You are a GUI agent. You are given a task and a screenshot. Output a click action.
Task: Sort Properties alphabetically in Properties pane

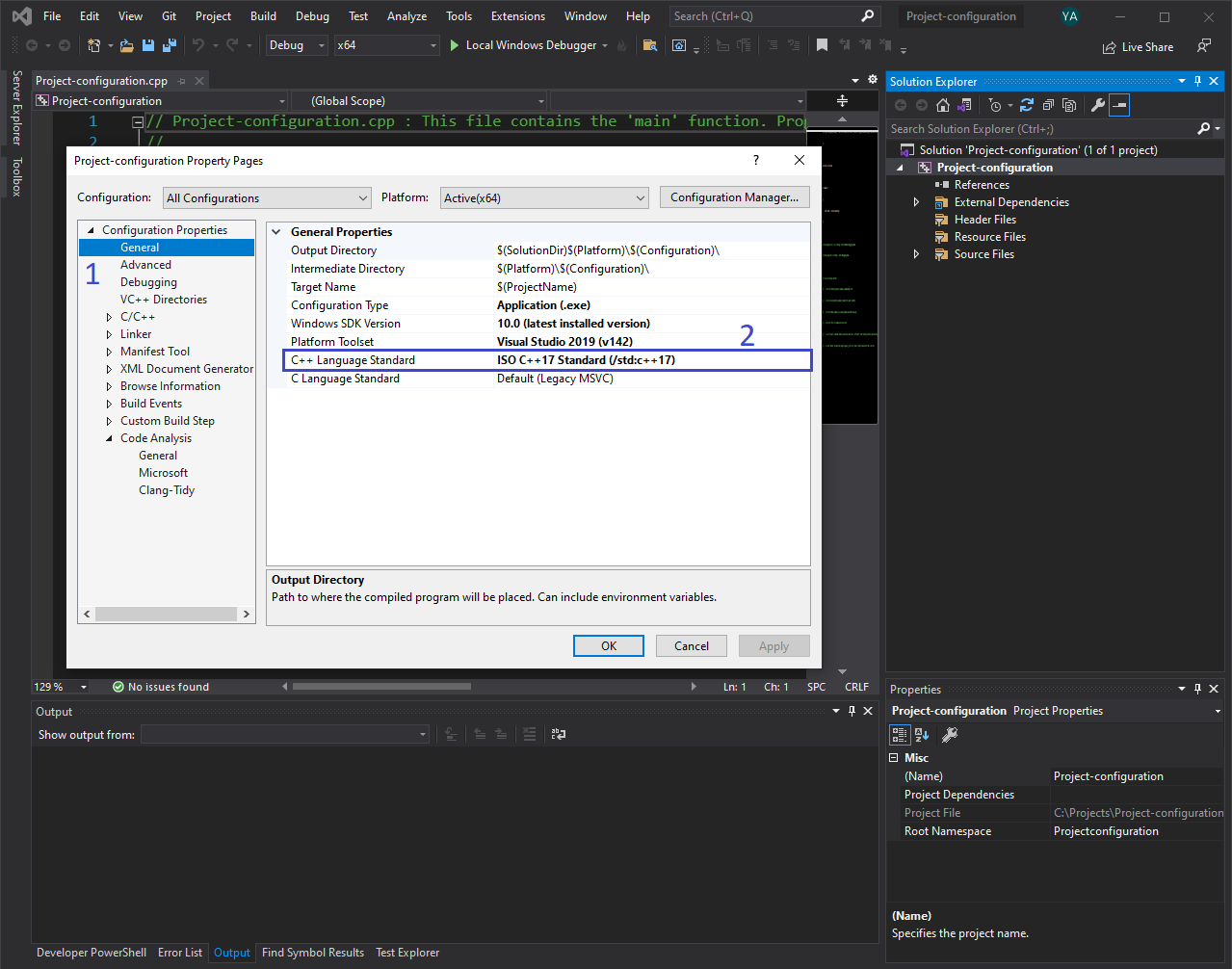coord(922,734)
